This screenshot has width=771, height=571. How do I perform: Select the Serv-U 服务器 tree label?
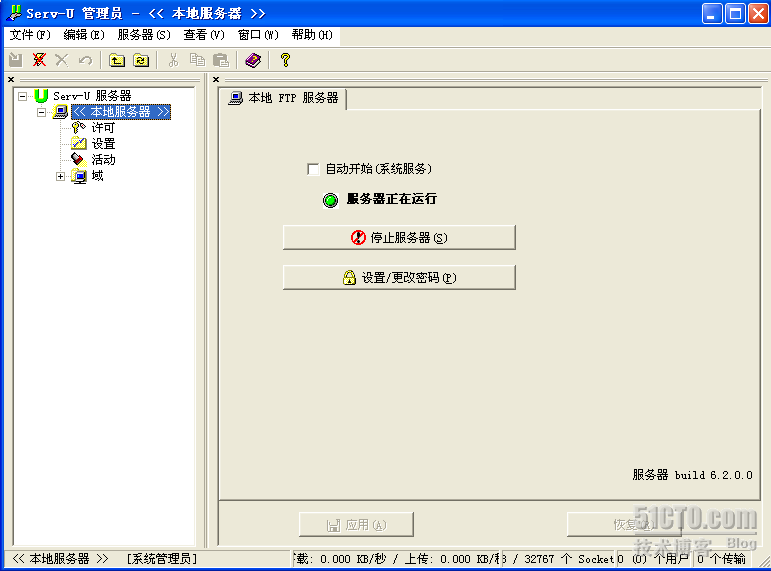tap(92, 95)
